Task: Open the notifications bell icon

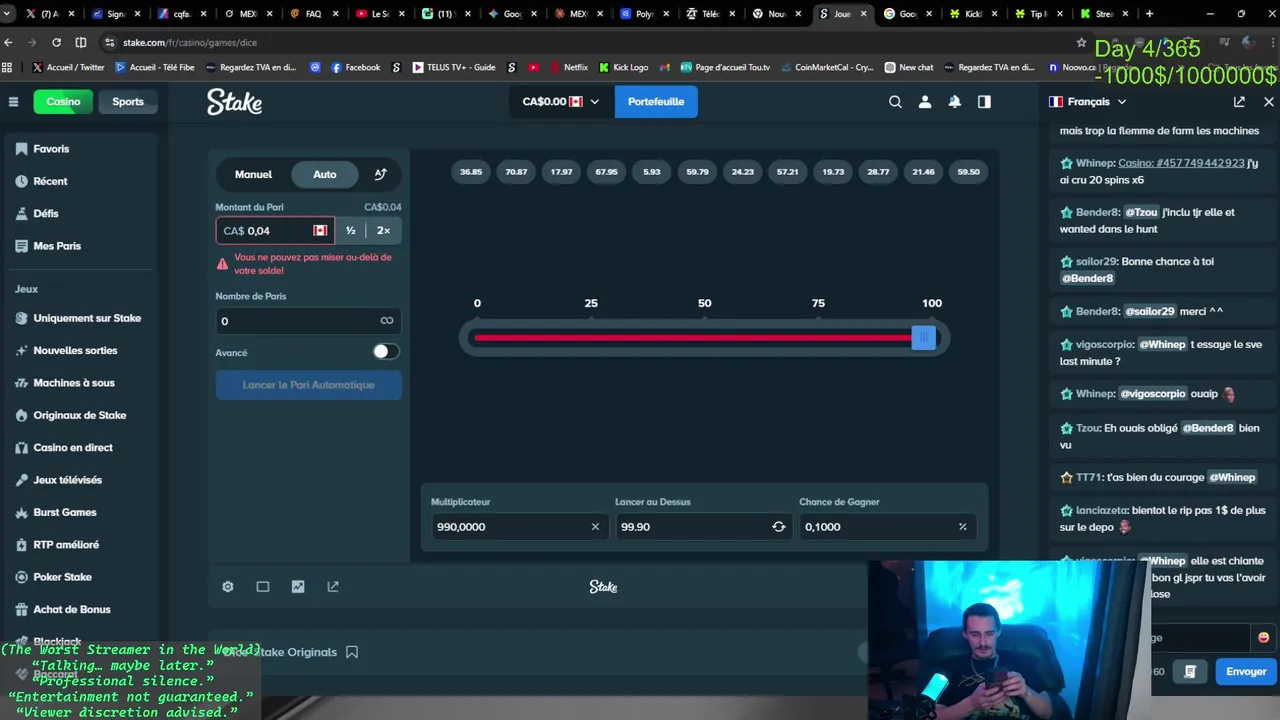Action: point(955,102)
